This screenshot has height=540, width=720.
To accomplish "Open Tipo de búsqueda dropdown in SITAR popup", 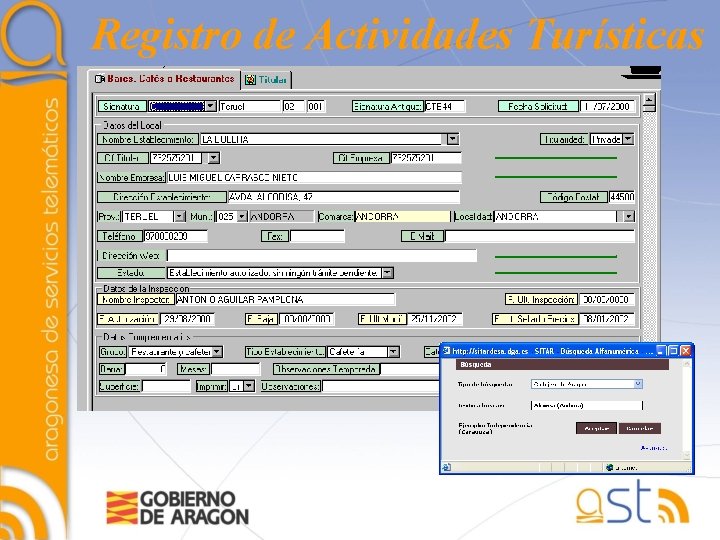I will 638,384.
